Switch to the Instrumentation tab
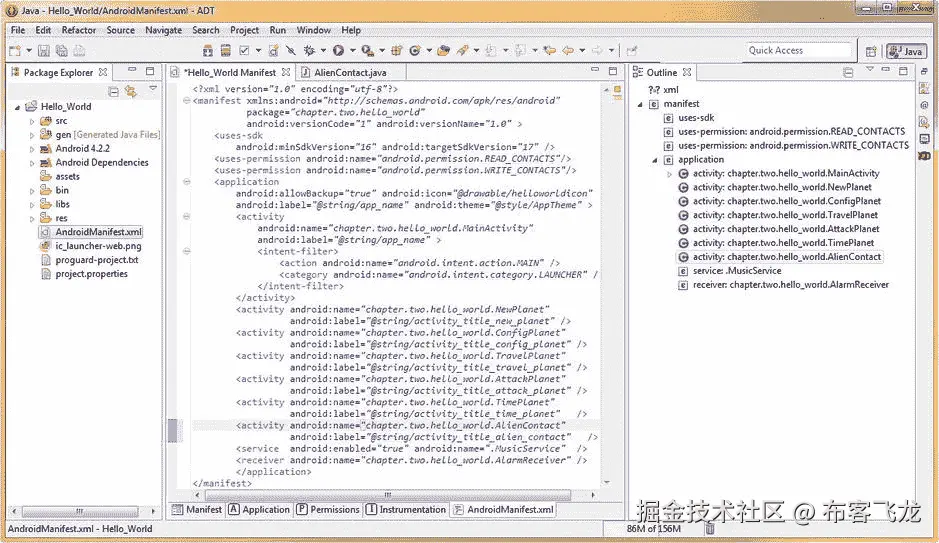Viewport: 939px width, 543px height. pyautogui.click(x=406, y=509)
